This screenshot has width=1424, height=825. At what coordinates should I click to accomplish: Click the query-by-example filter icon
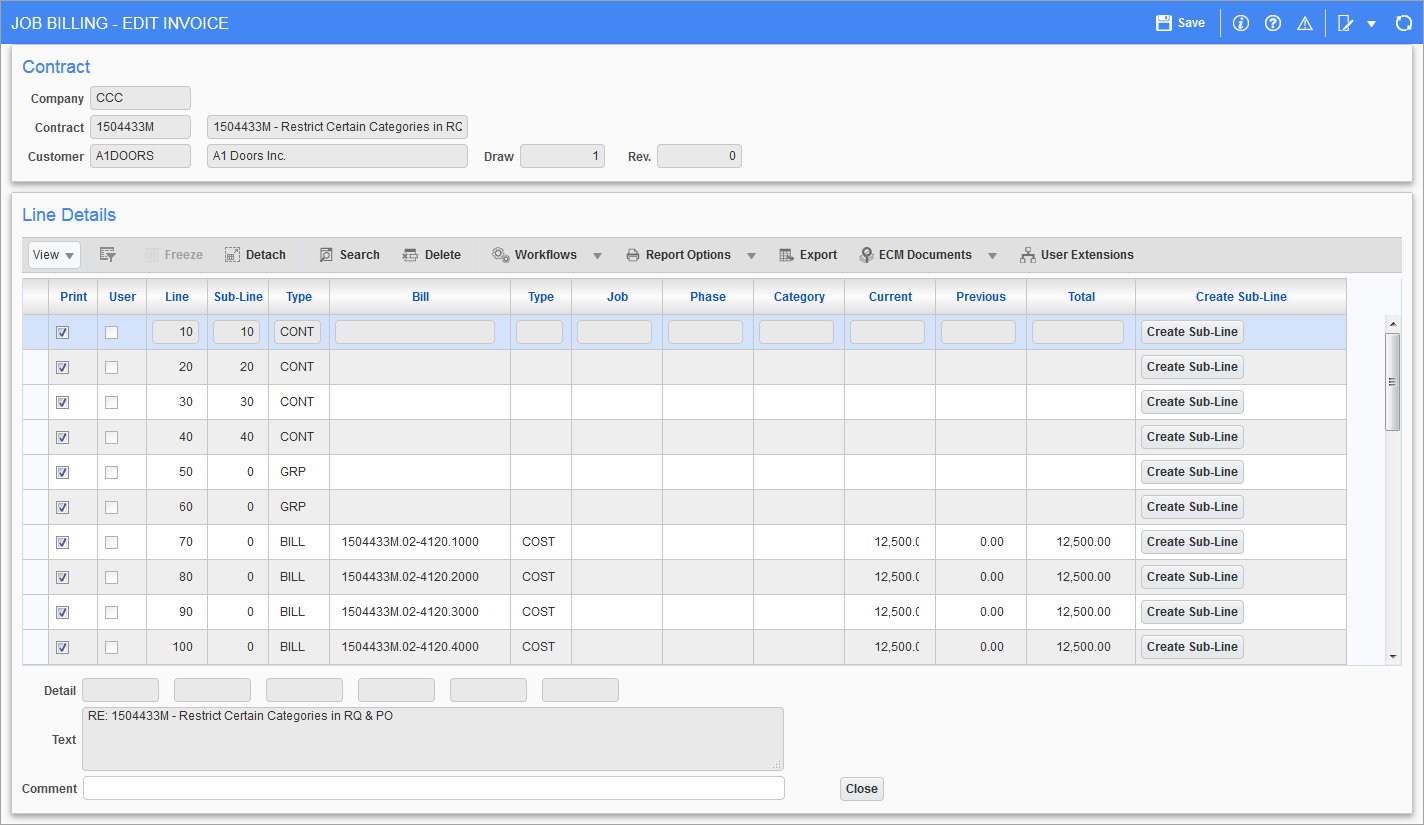pyautogui.click(x=108, y=255)
